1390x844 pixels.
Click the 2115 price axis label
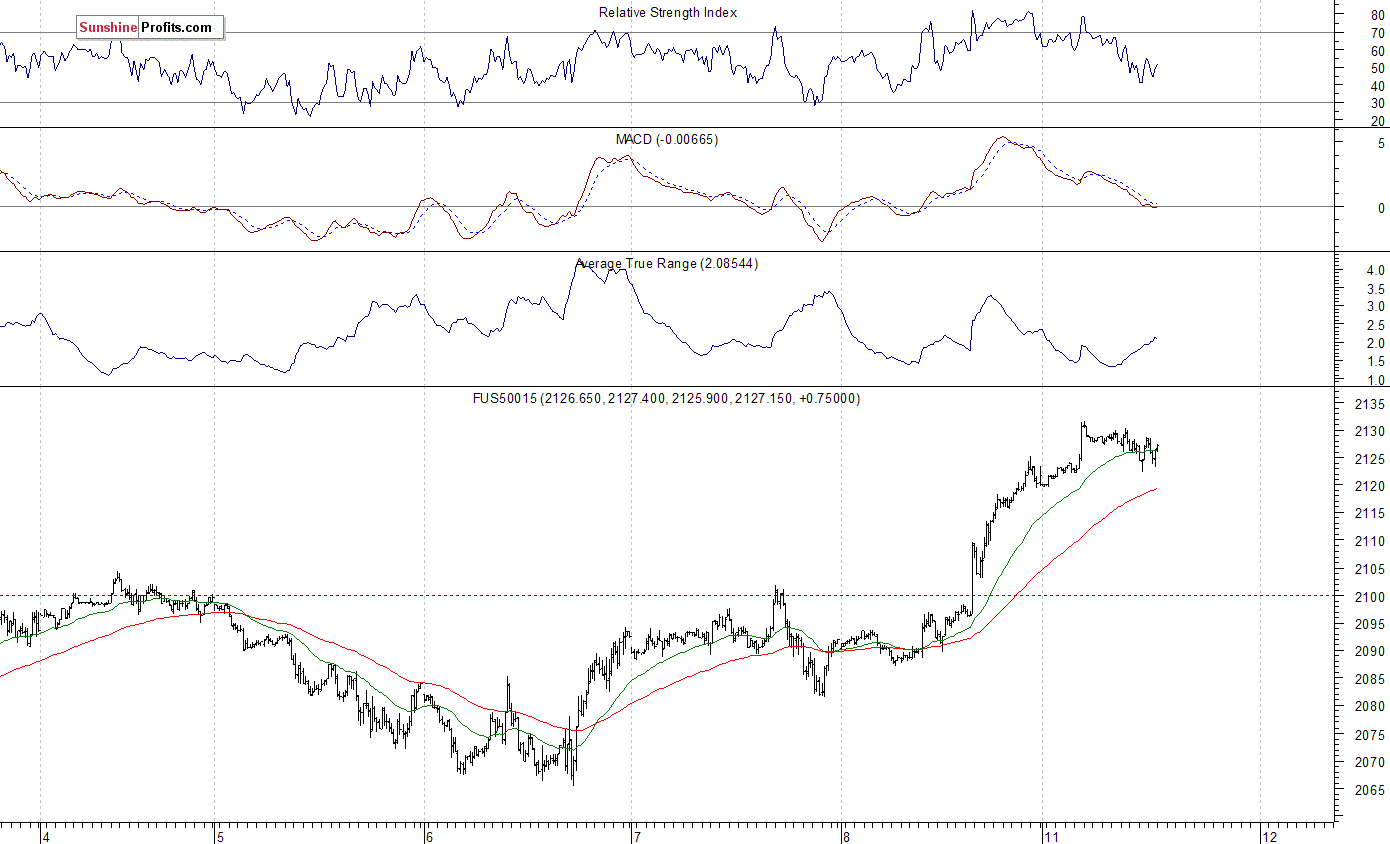coord(1368,514)
